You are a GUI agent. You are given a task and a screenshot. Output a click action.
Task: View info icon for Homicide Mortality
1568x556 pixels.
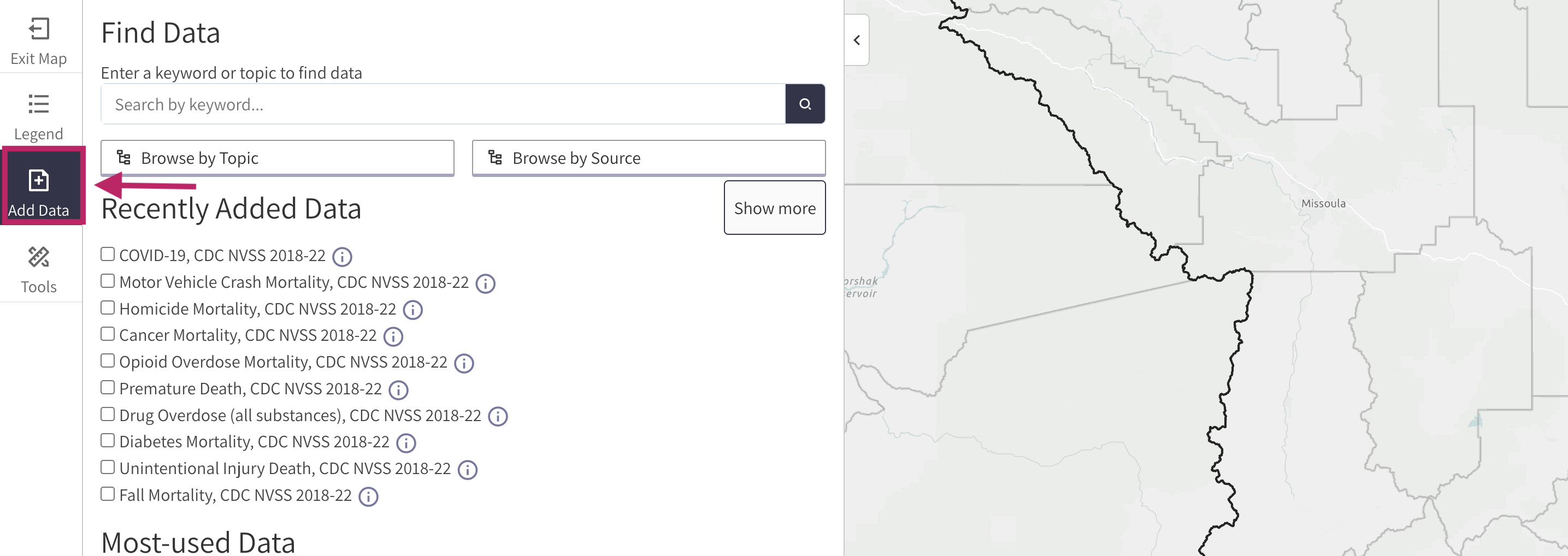pos(412,310)
